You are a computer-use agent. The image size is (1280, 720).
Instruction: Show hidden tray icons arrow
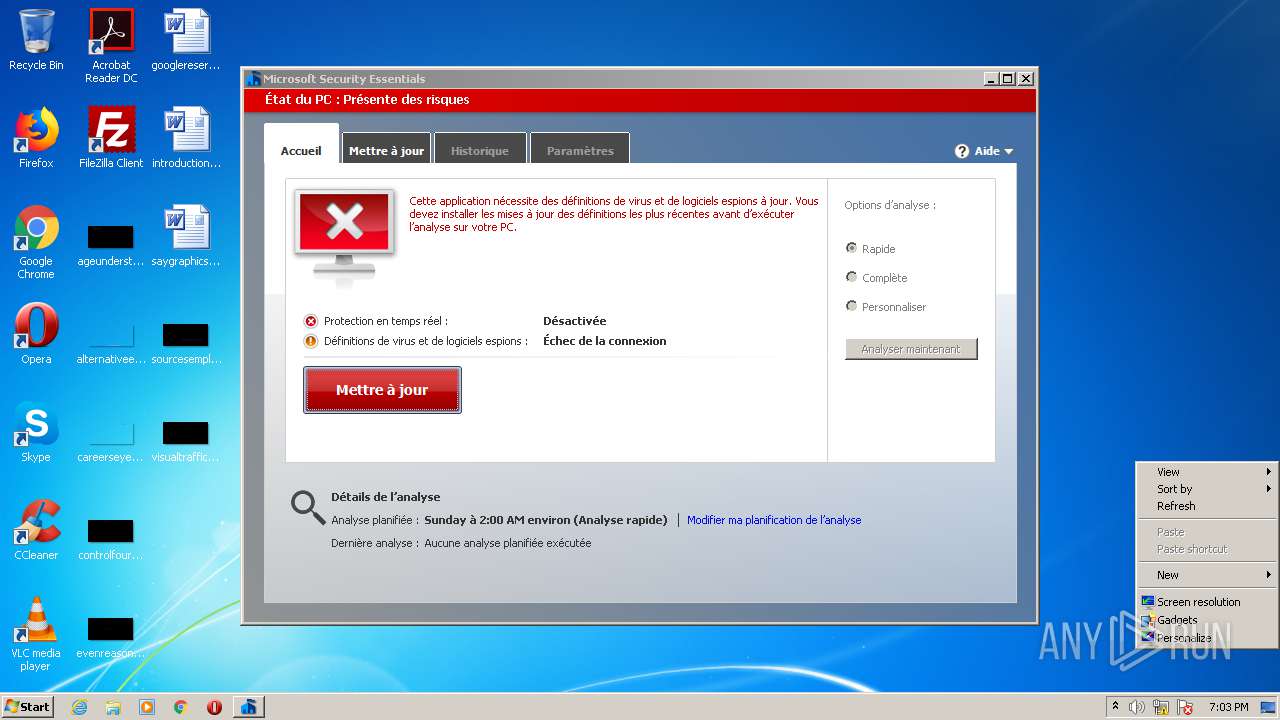tap(1115, 707)
